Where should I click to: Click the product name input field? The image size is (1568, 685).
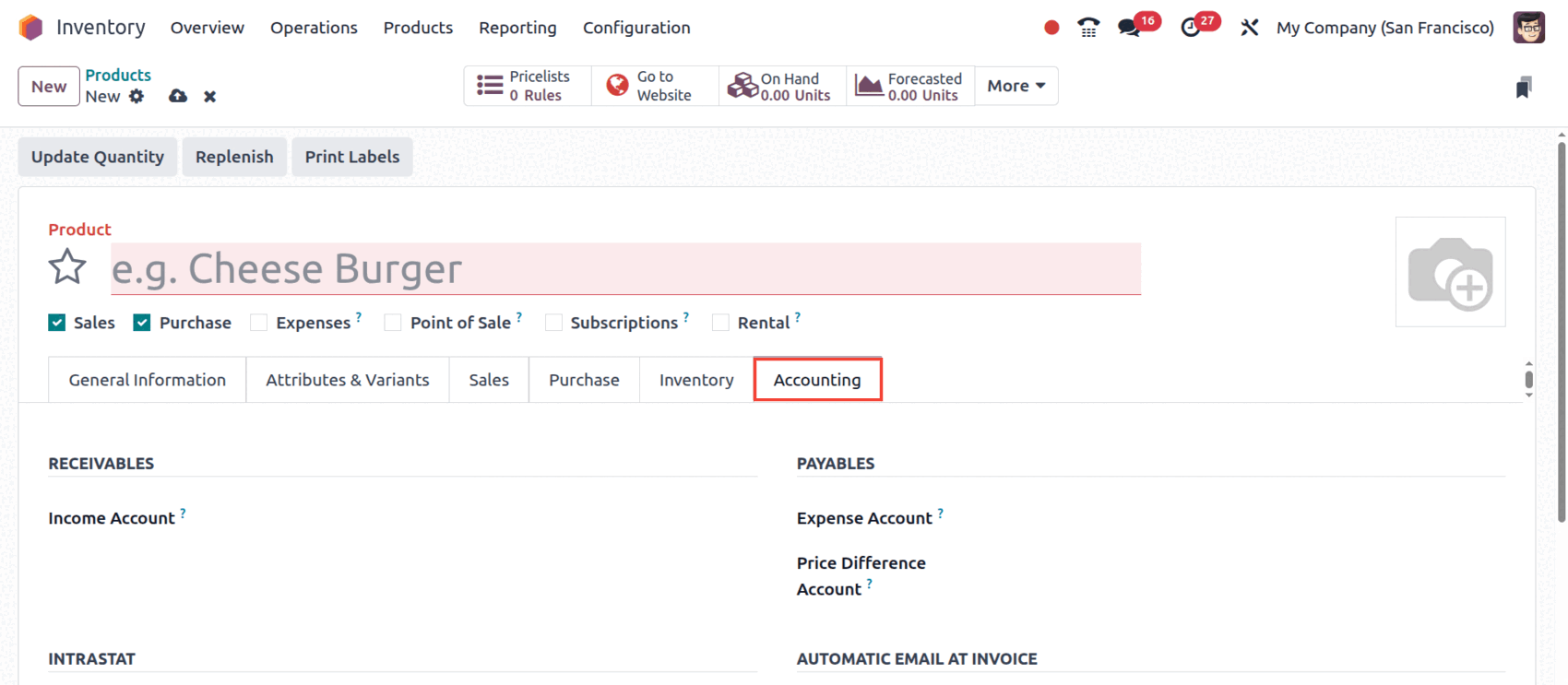[625, 269]
